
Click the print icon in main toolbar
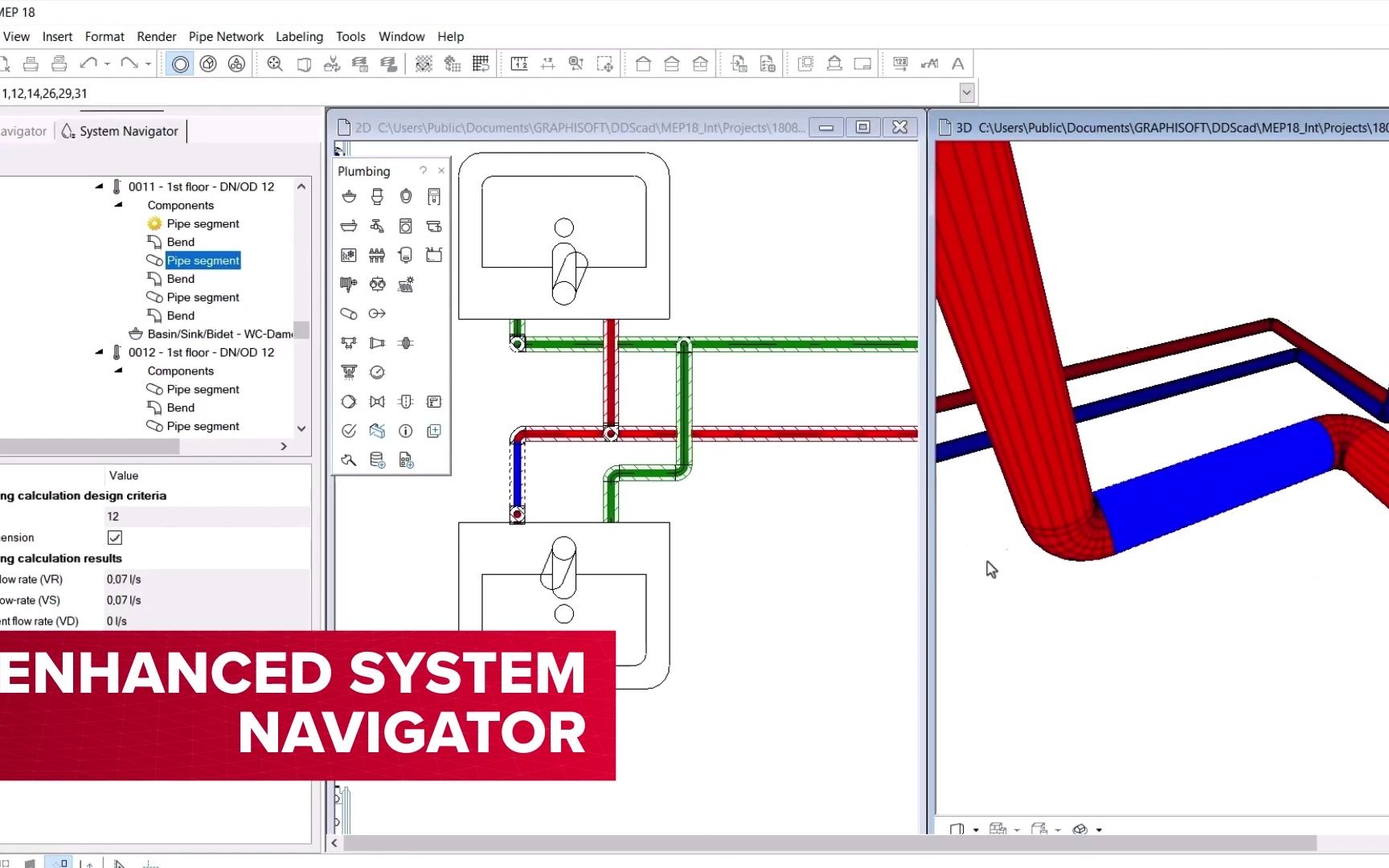tap(31, 64)
